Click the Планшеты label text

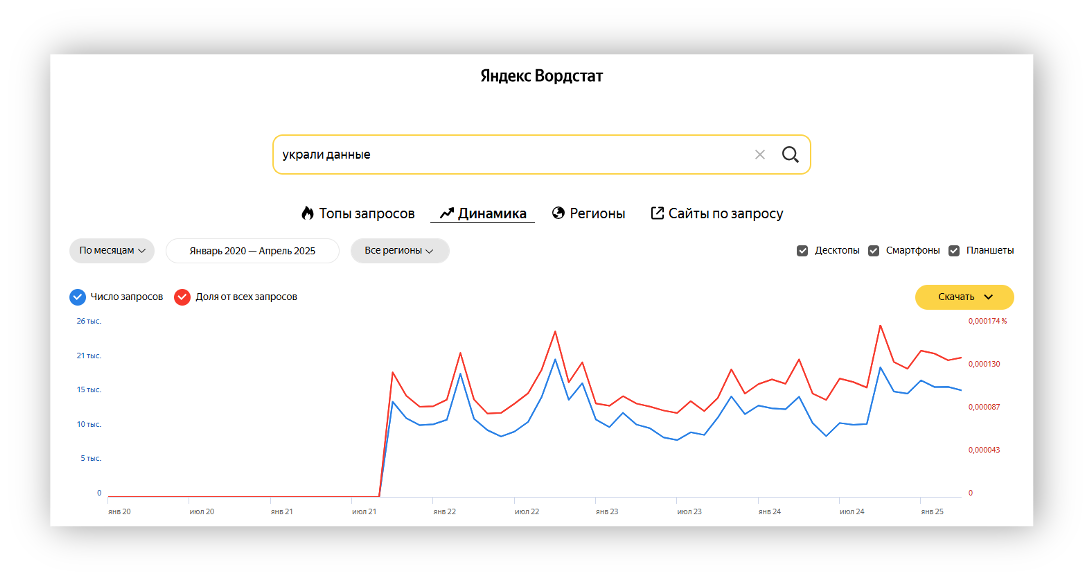pyautogui.click(x=990, y=251)
